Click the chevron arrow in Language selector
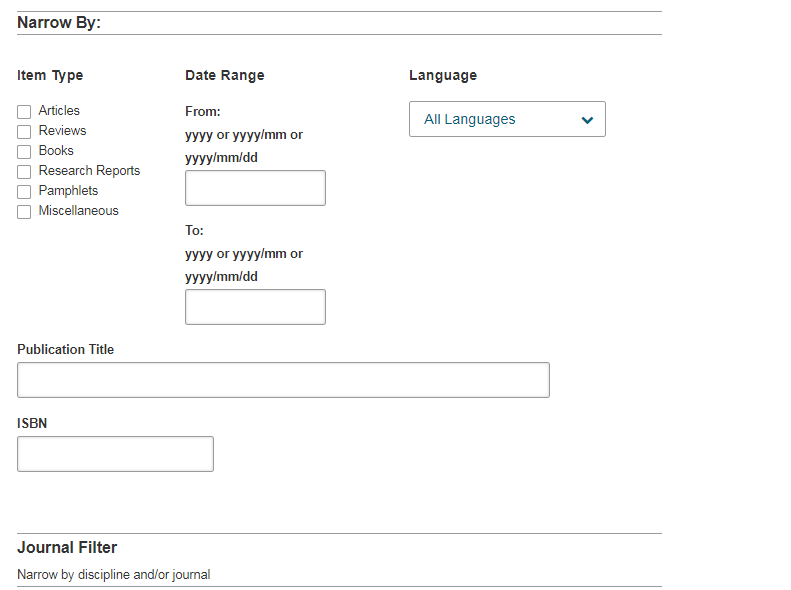Viewport: 791px width, 590px height. (587, 120)
